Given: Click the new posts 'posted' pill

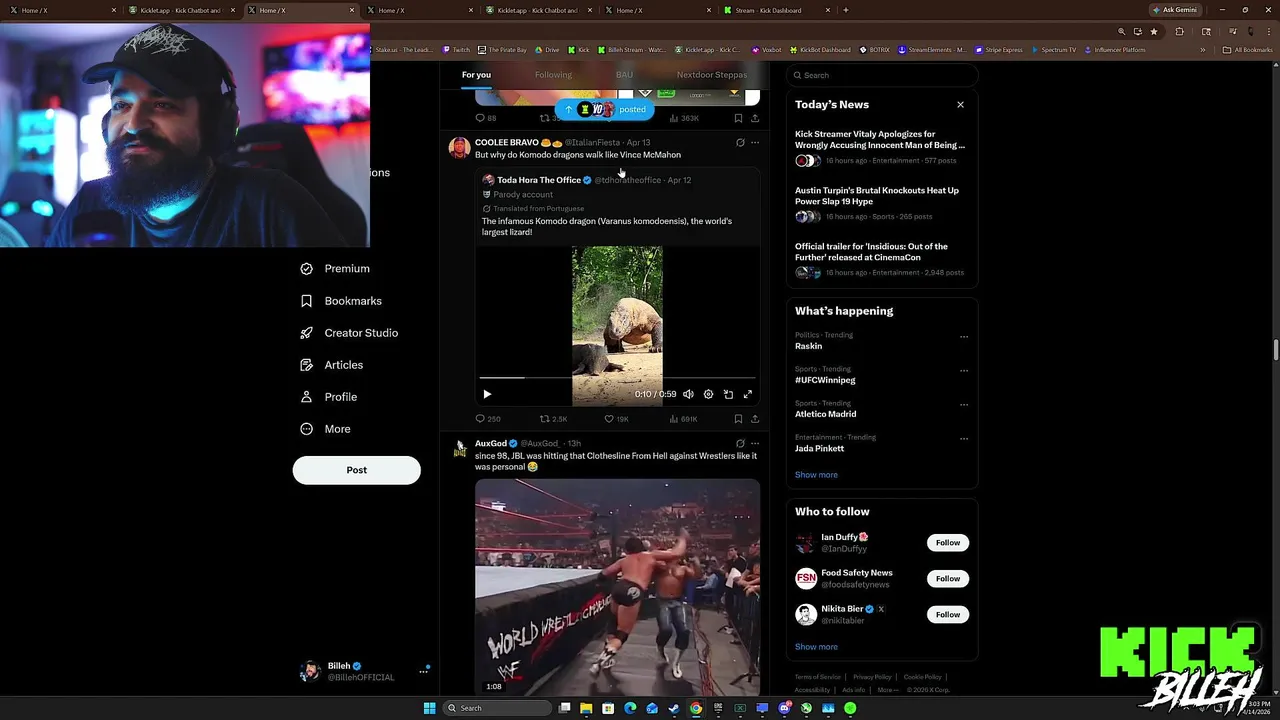Looking at the screenshot, I should pyautogui.click(x=605, y=109).
